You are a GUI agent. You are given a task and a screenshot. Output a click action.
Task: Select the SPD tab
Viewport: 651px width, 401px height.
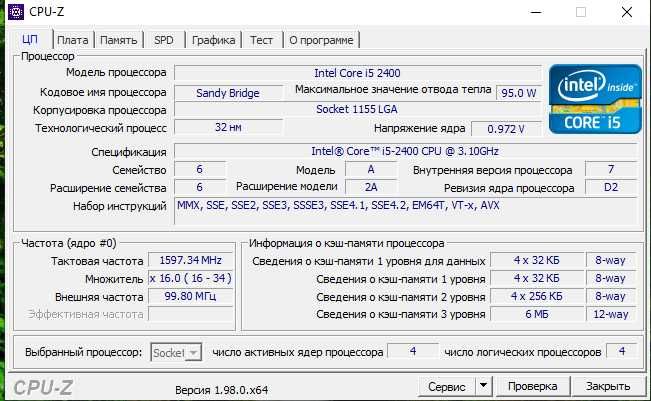pyautogui.click(x=164, y=40)
